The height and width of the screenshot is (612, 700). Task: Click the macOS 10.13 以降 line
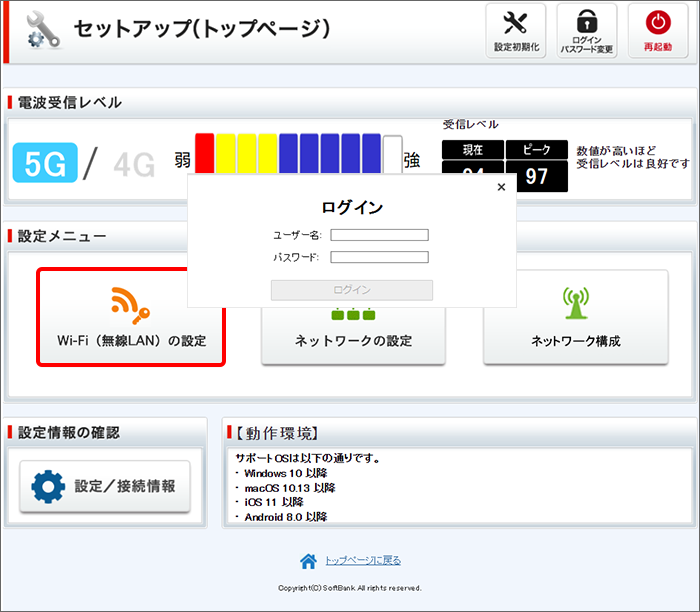pyautogui.click(x=290, y=488)
